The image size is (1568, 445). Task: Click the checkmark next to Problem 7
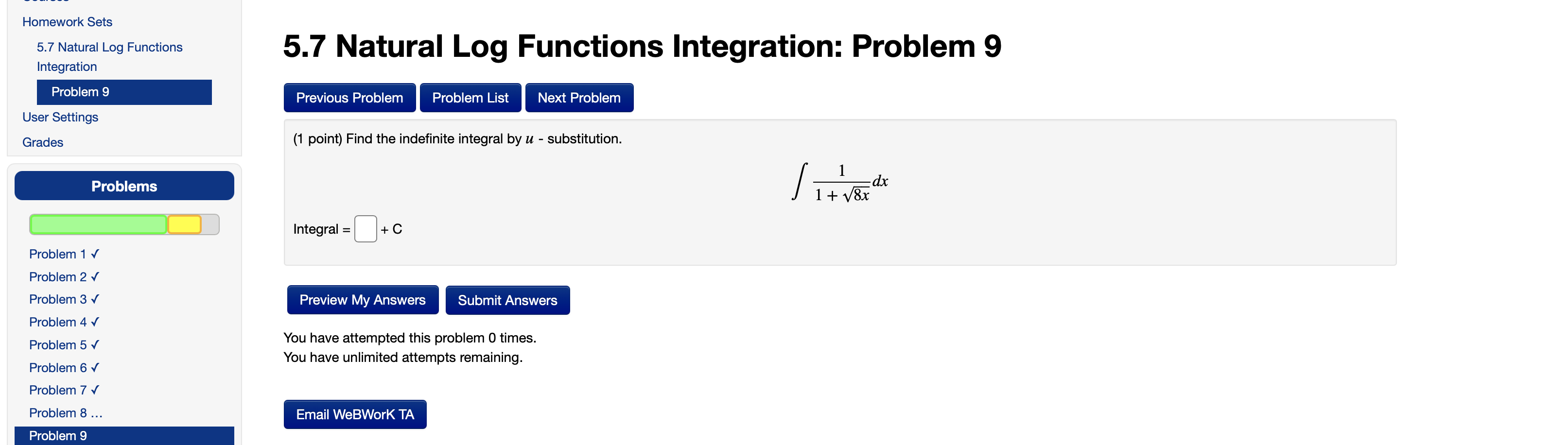pyautogui.click(x=95, y=390)
